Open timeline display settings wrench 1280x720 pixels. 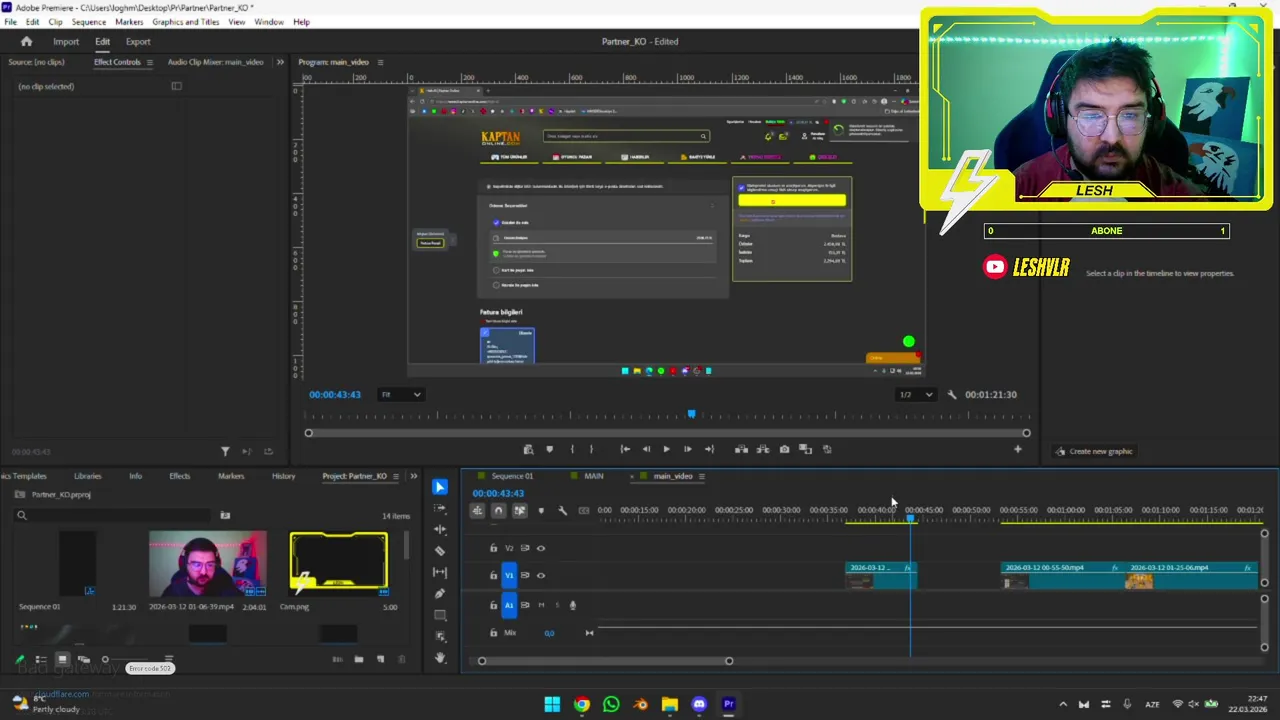tap(562, 511)
